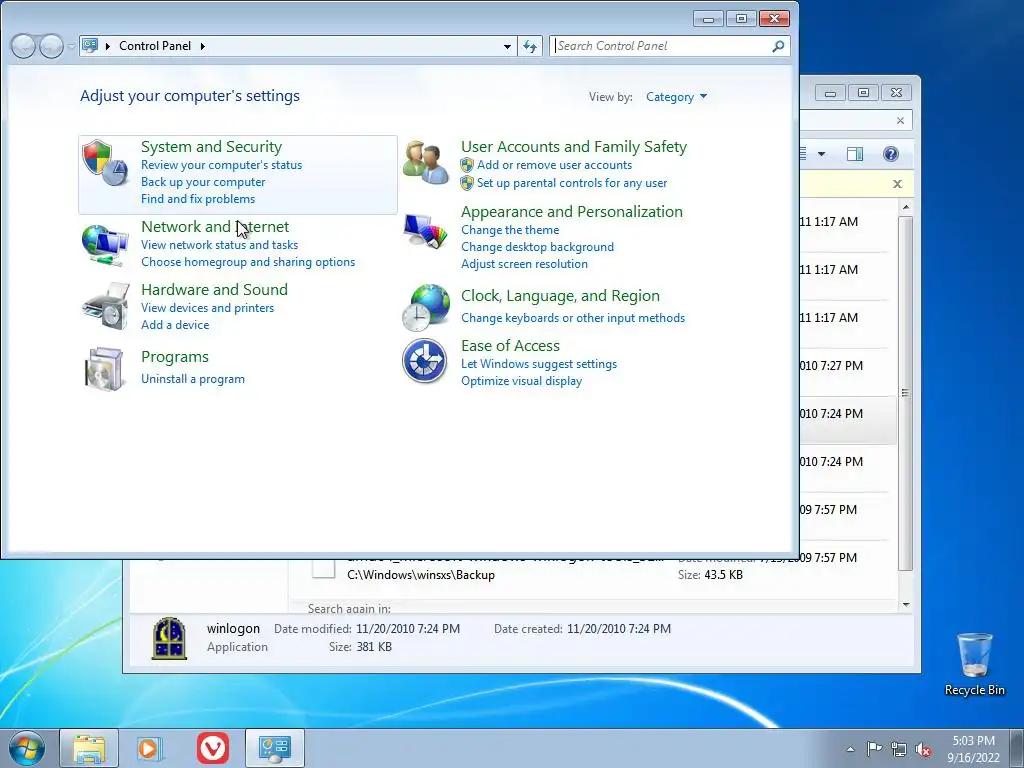Open Hardware and Sound category

point(214,289)
